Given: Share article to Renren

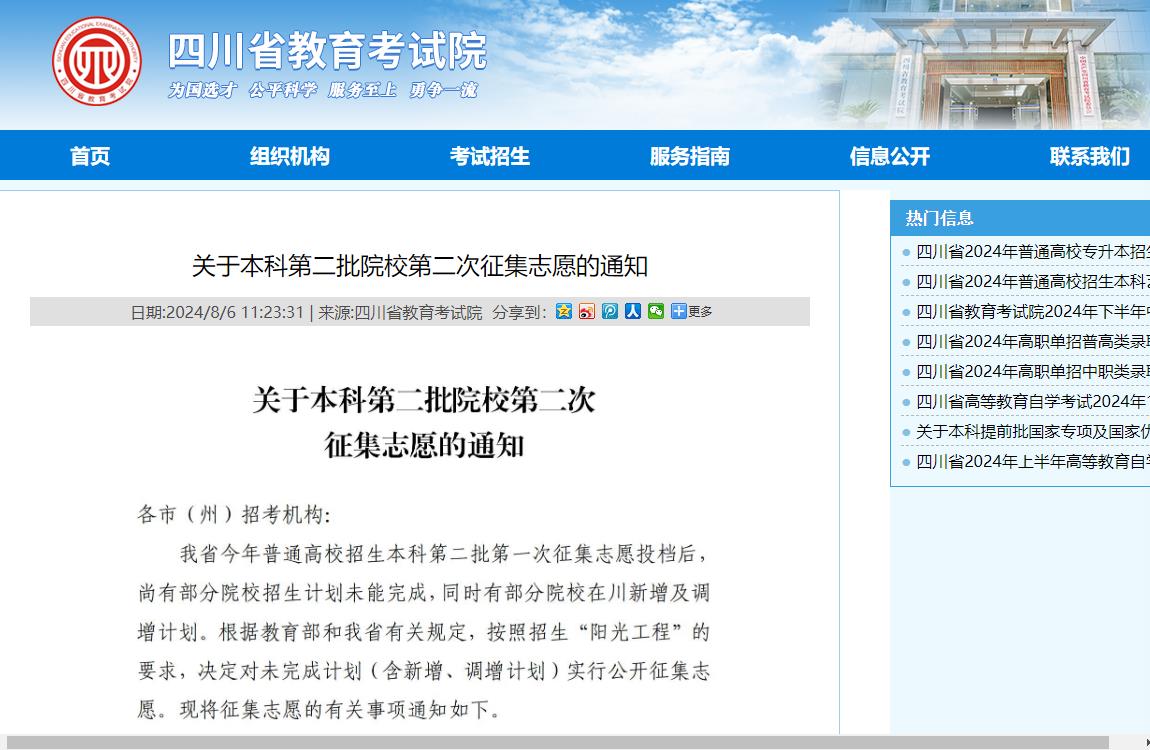Looking at the screenshot, I should pos(632,311).
